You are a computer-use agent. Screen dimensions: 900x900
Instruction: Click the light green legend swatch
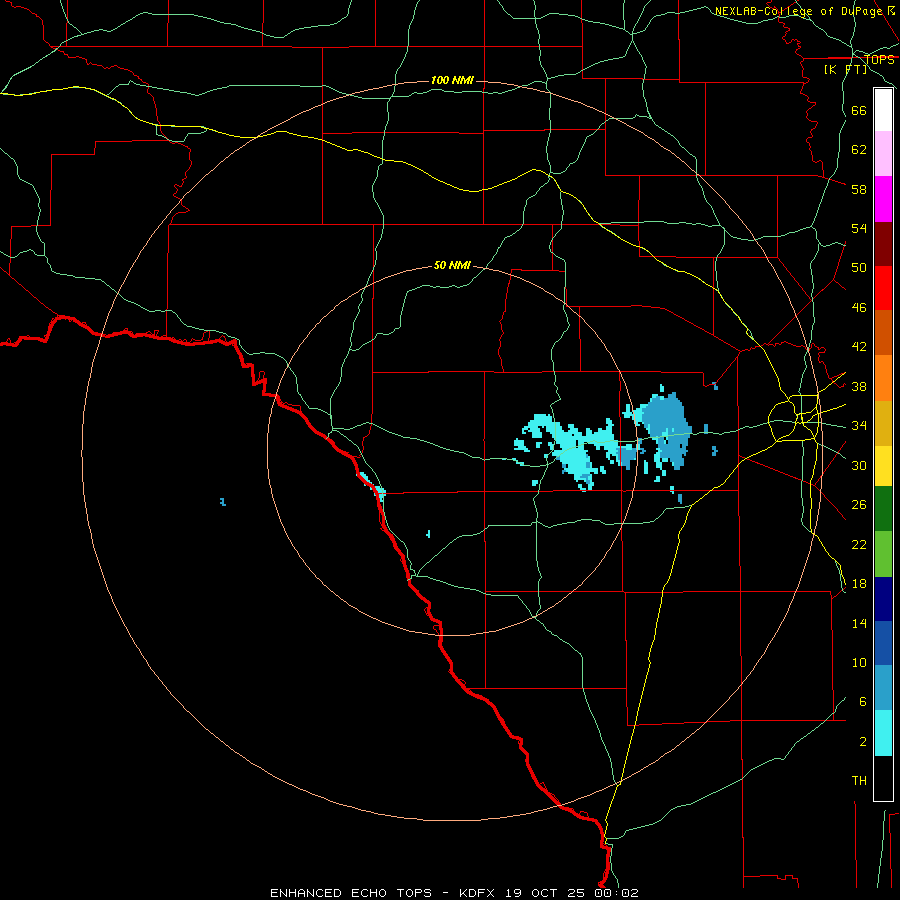click(883, 554)
